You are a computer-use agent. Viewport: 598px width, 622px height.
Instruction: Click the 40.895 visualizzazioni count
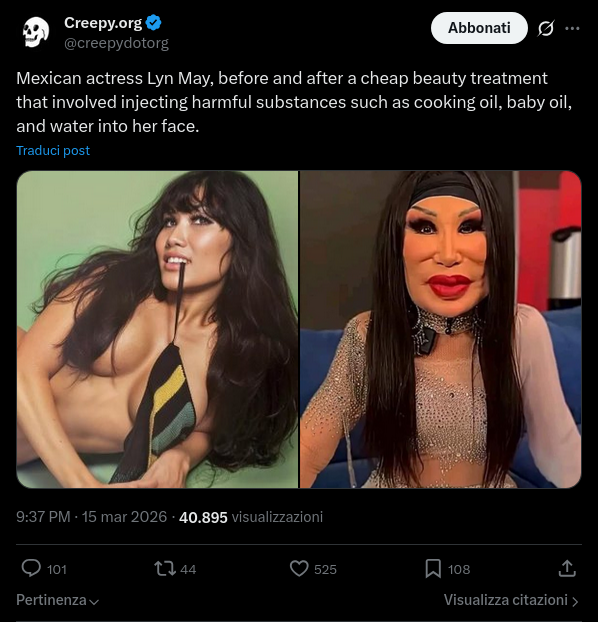click(x=251, y=517)
